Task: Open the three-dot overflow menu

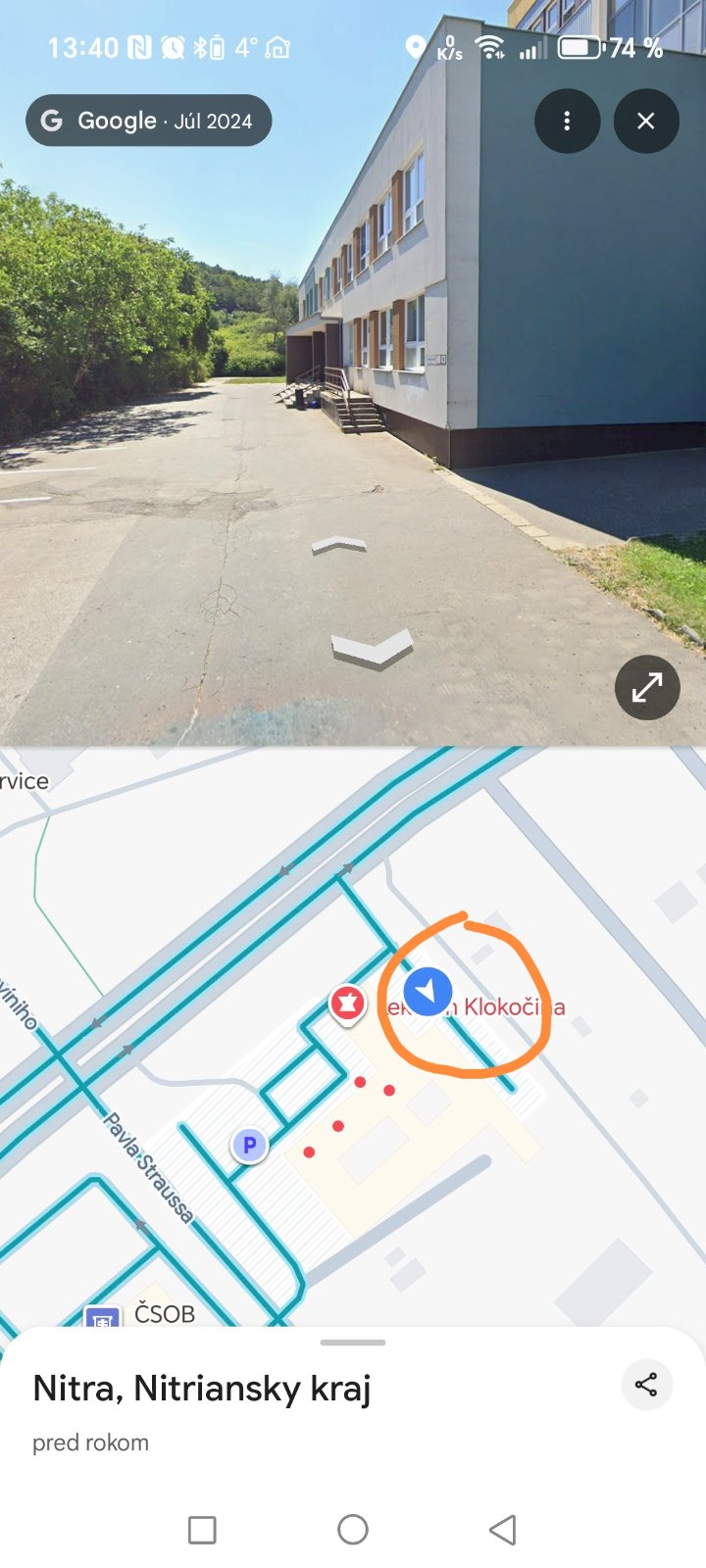Action: pyautogui.click(x=567, y=121)
